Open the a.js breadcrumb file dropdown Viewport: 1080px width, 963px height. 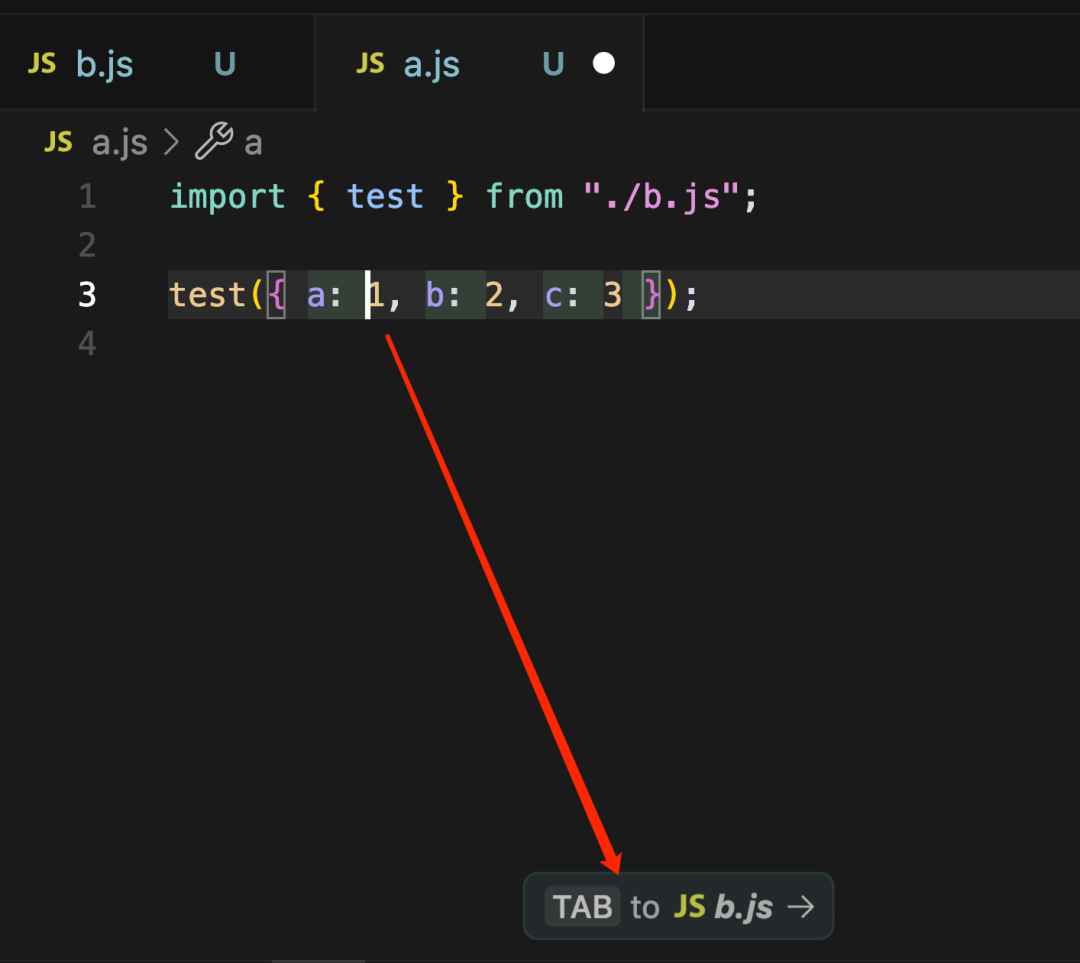click(120, 143)
